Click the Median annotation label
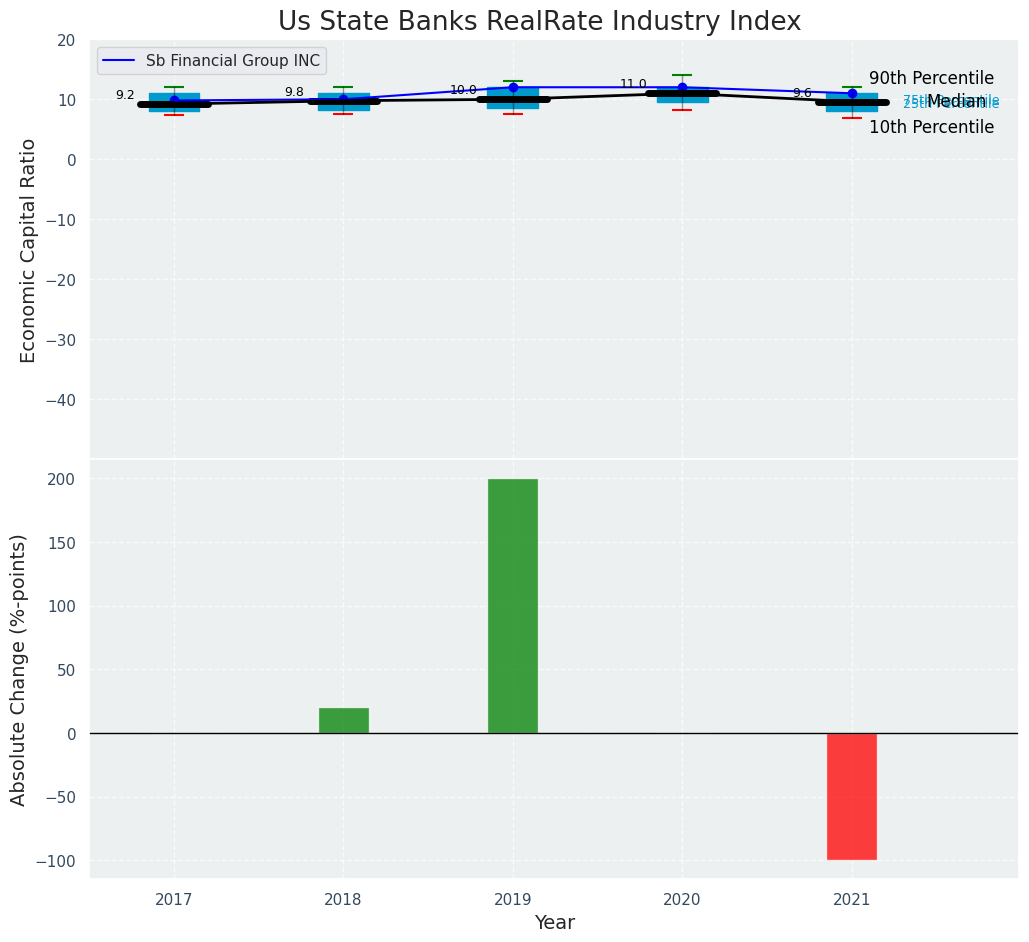Viewport: 1029px width, 942px height. tap(956, 101)
